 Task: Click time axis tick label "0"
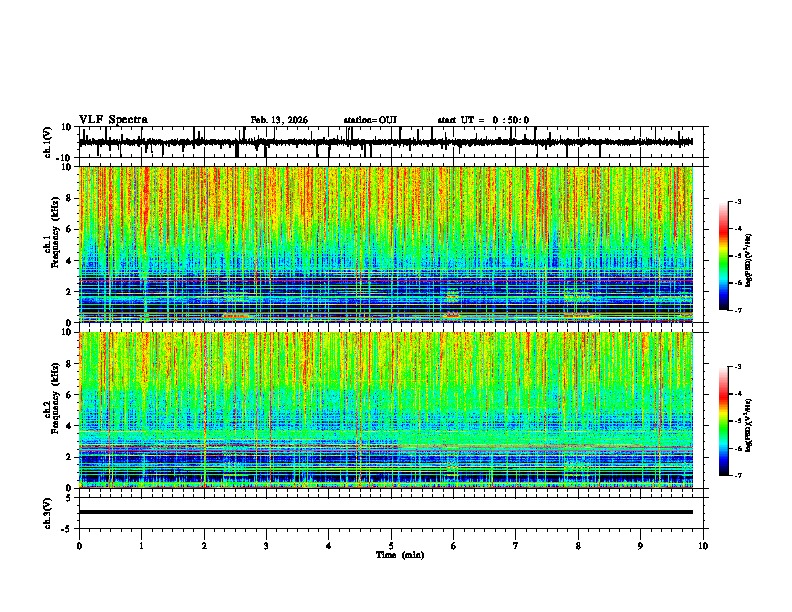click(79, 546)
